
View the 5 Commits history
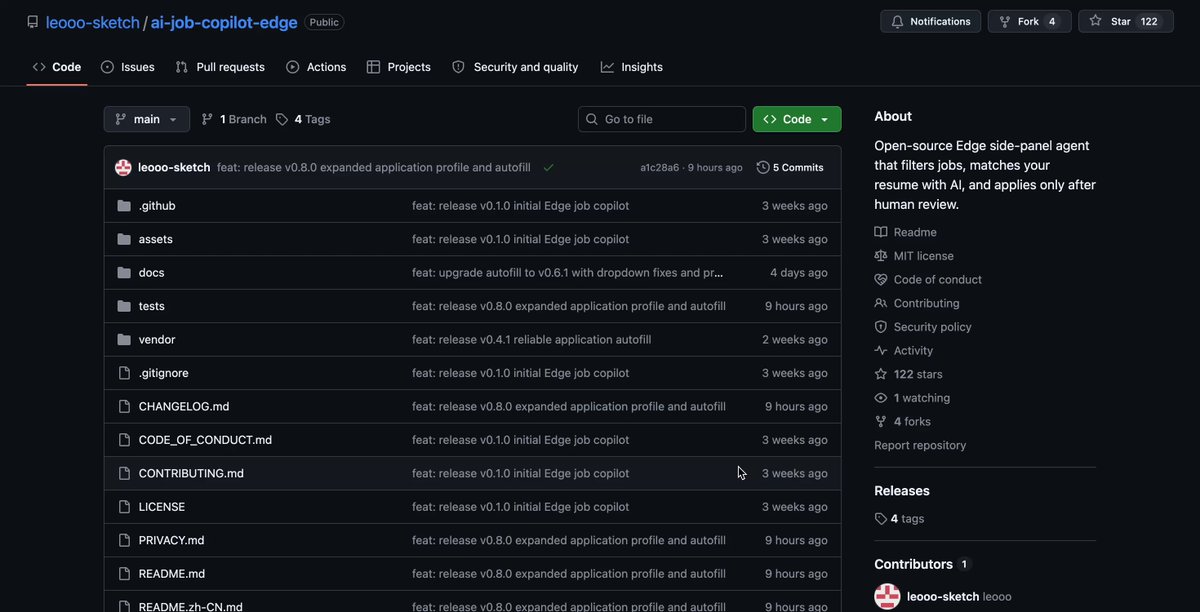pos(790,167)
